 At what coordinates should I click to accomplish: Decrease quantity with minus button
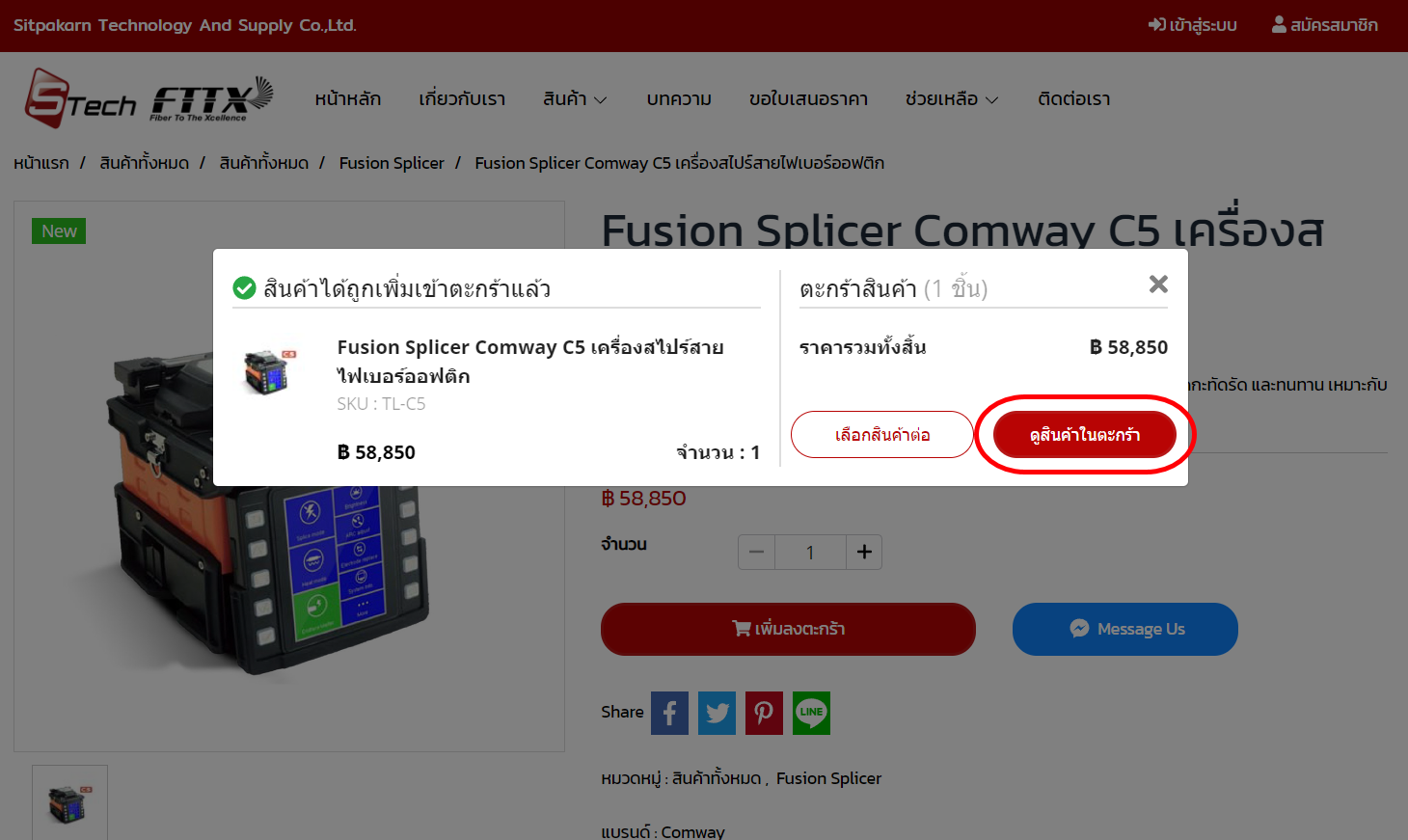coord(756,552)
